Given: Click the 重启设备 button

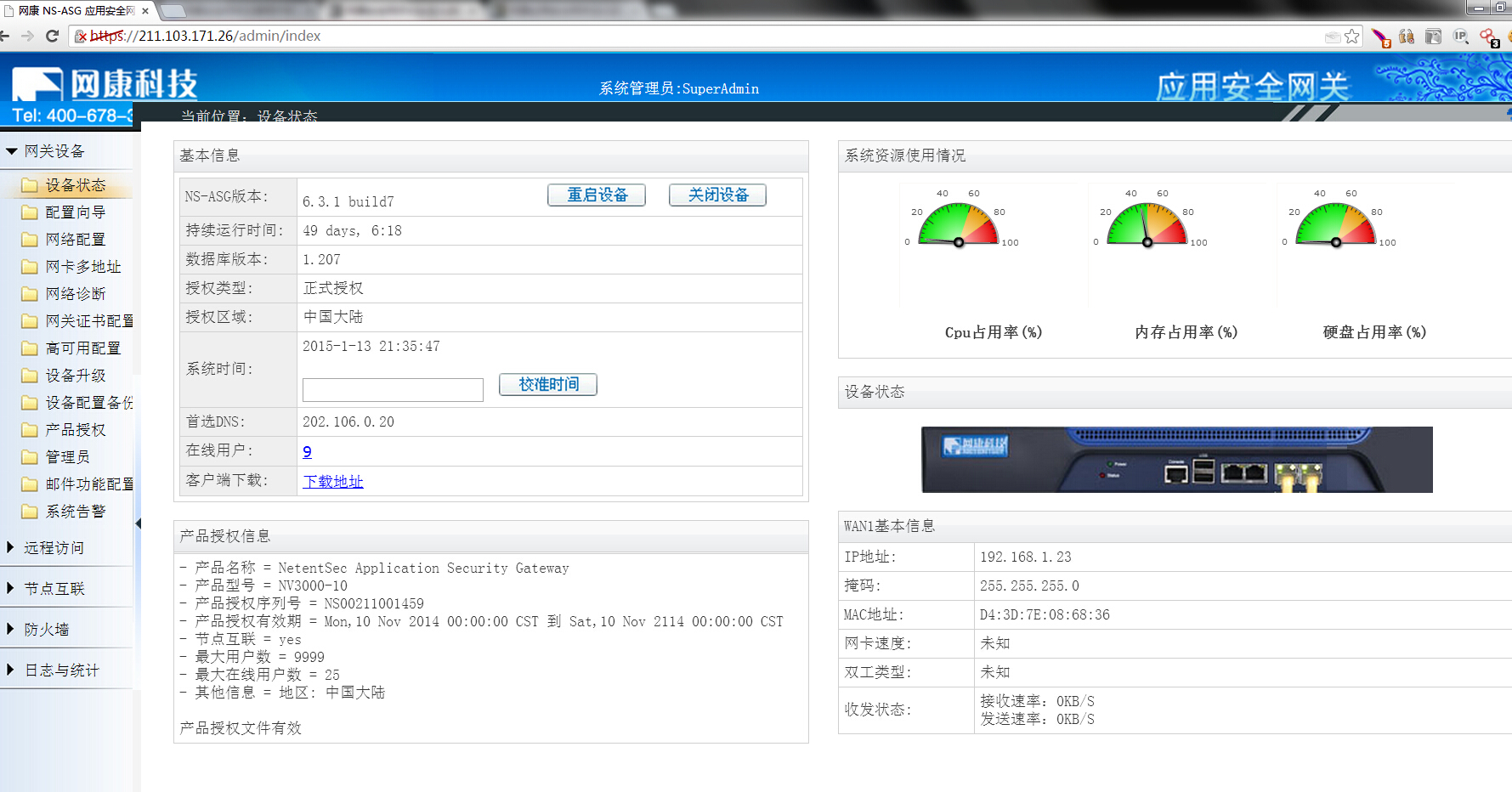Looking at the screenshot, I should pos(597,195).
